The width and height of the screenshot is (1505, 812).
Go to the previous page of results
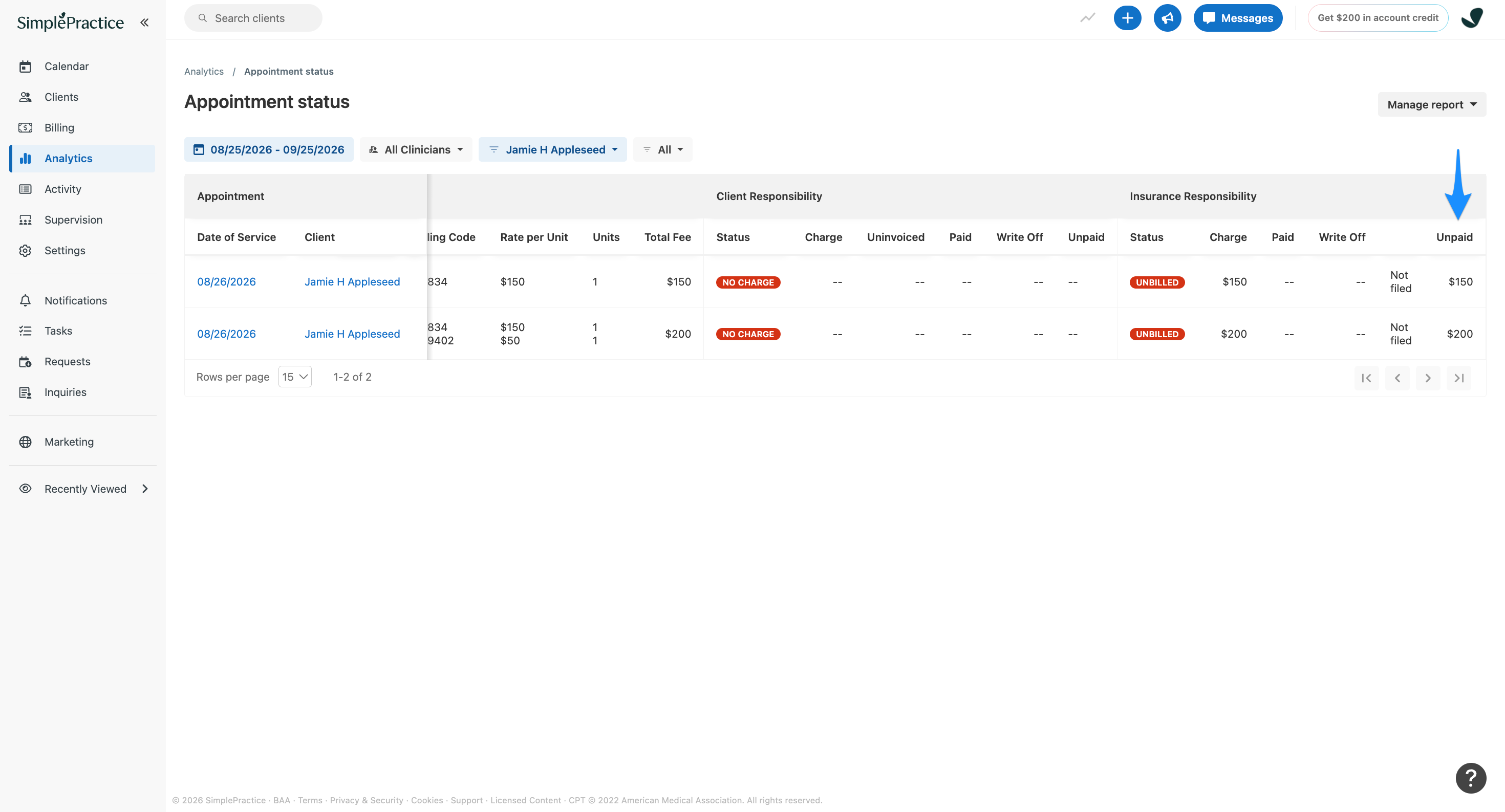pos(1397,378)
